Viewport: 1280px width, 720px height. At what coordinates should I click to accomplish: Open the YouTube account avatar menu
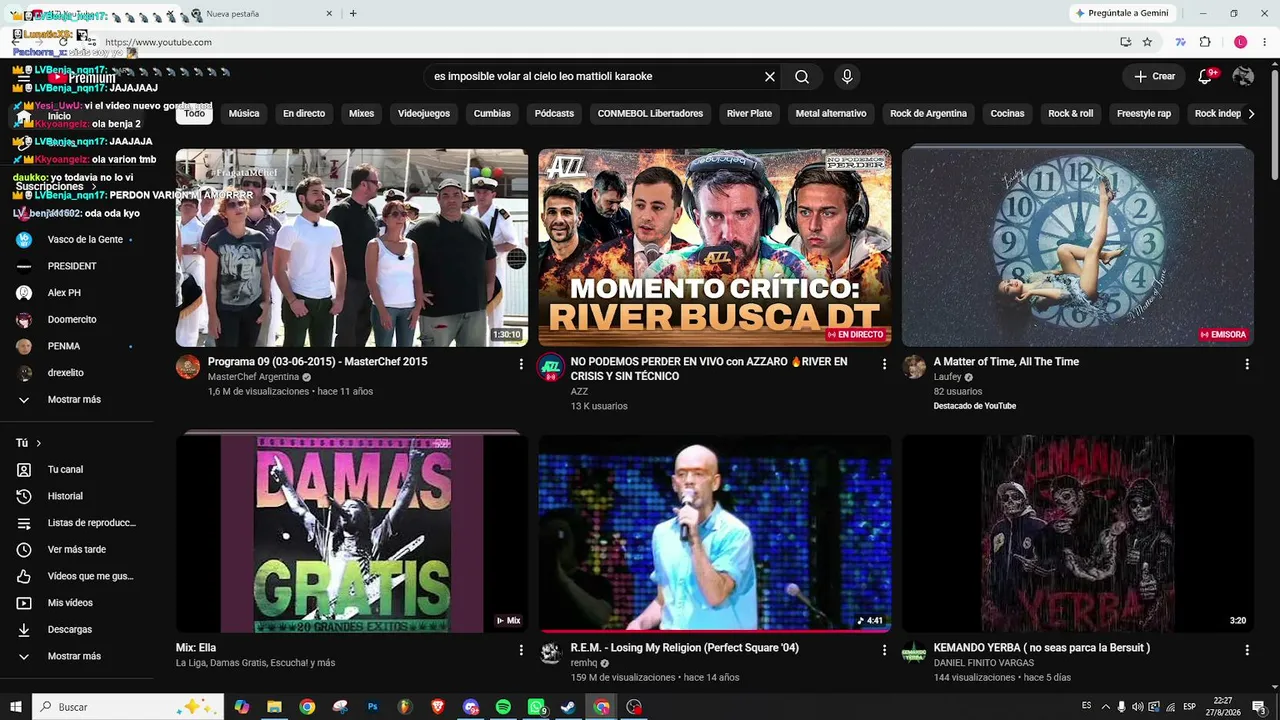tap(1243, 77)
